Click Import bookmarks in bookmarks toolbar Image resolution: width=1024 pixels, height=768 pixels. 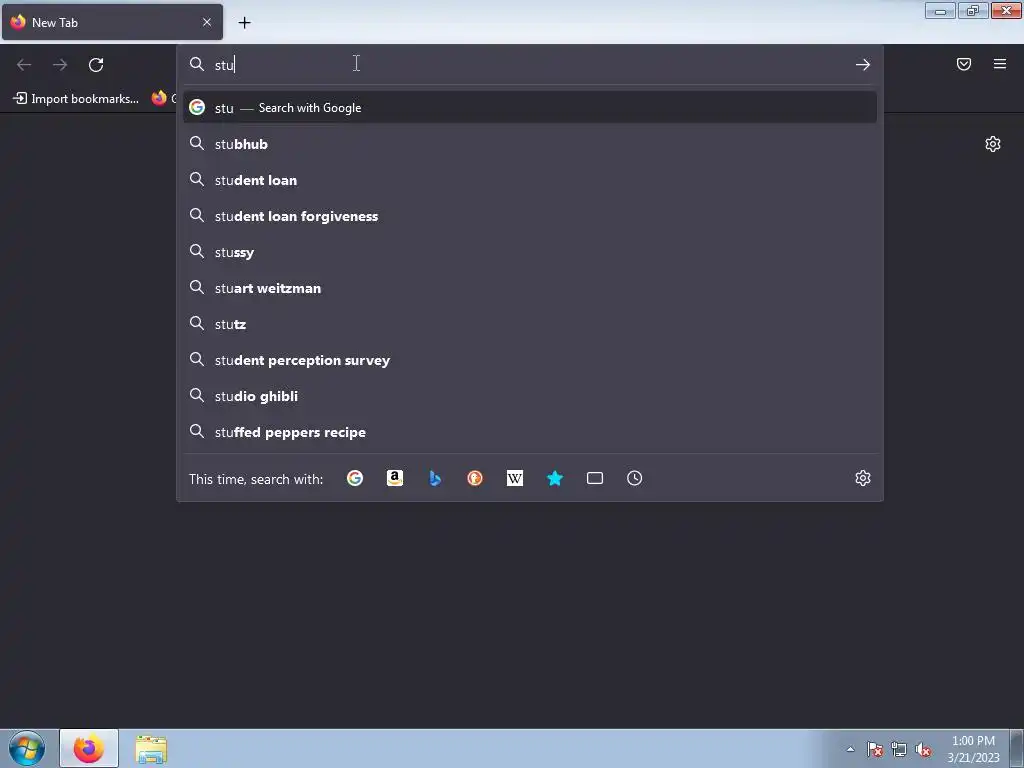(x=76, y=99)
